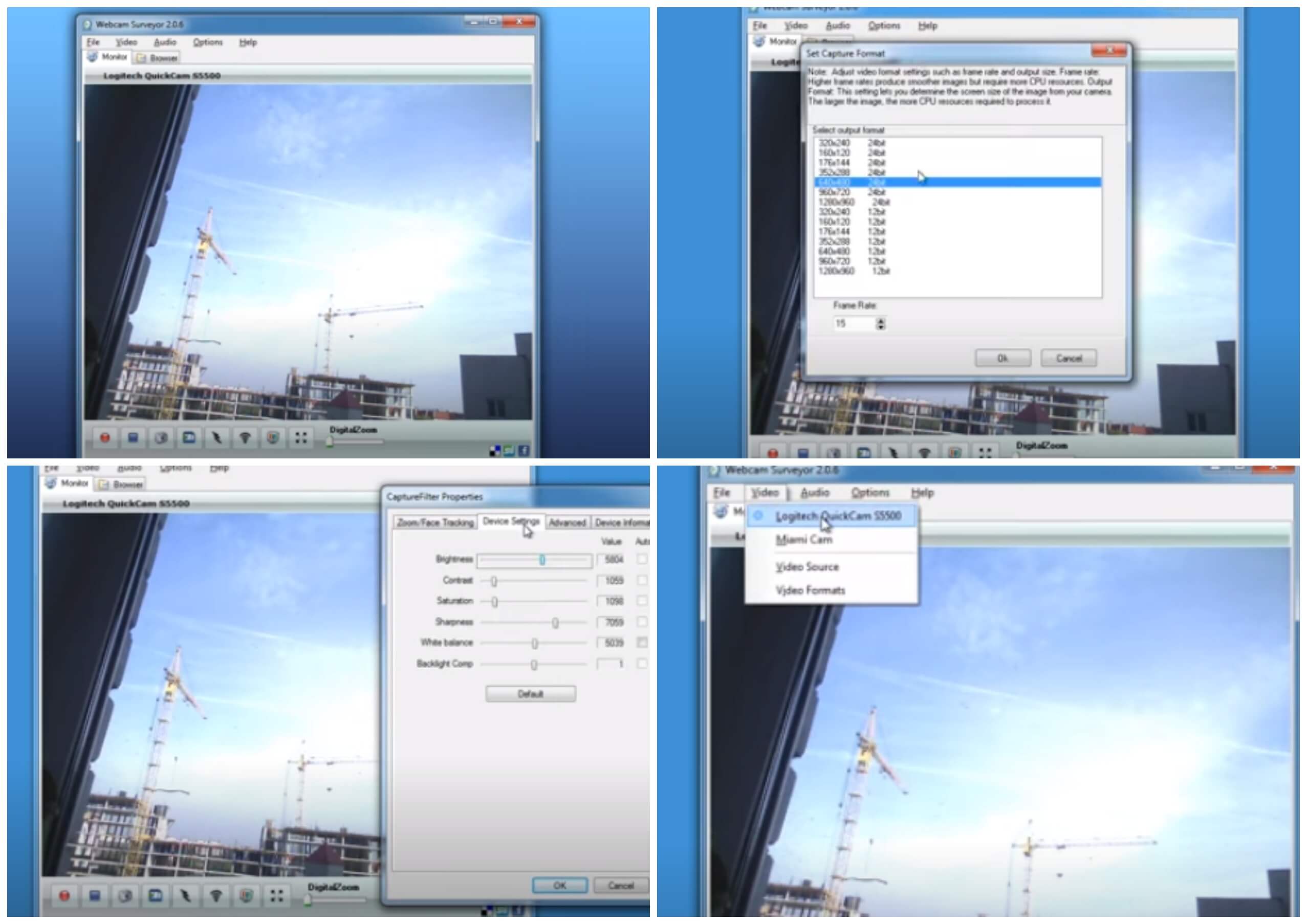The width and height of the screenshot is (1307, 924).
Task: Click Cancel in the CaptureFilter Properties dialog
Action: [620, 886]
